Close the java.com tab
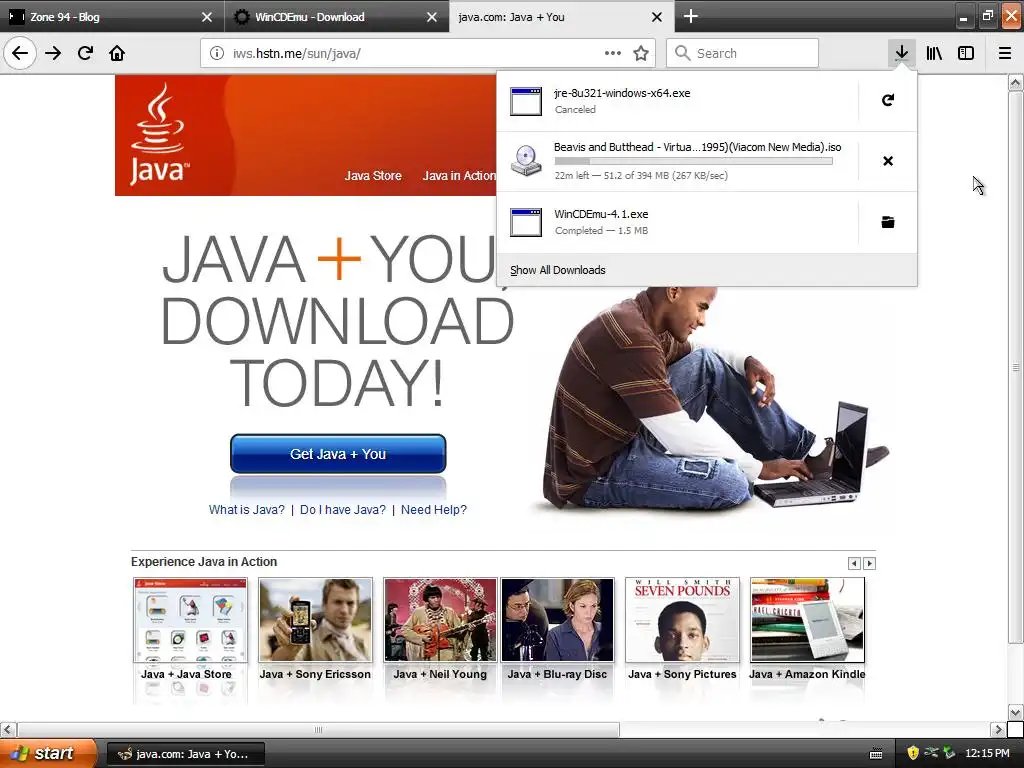The height and width of the screenshot is (768, 1024). (657, 17)
